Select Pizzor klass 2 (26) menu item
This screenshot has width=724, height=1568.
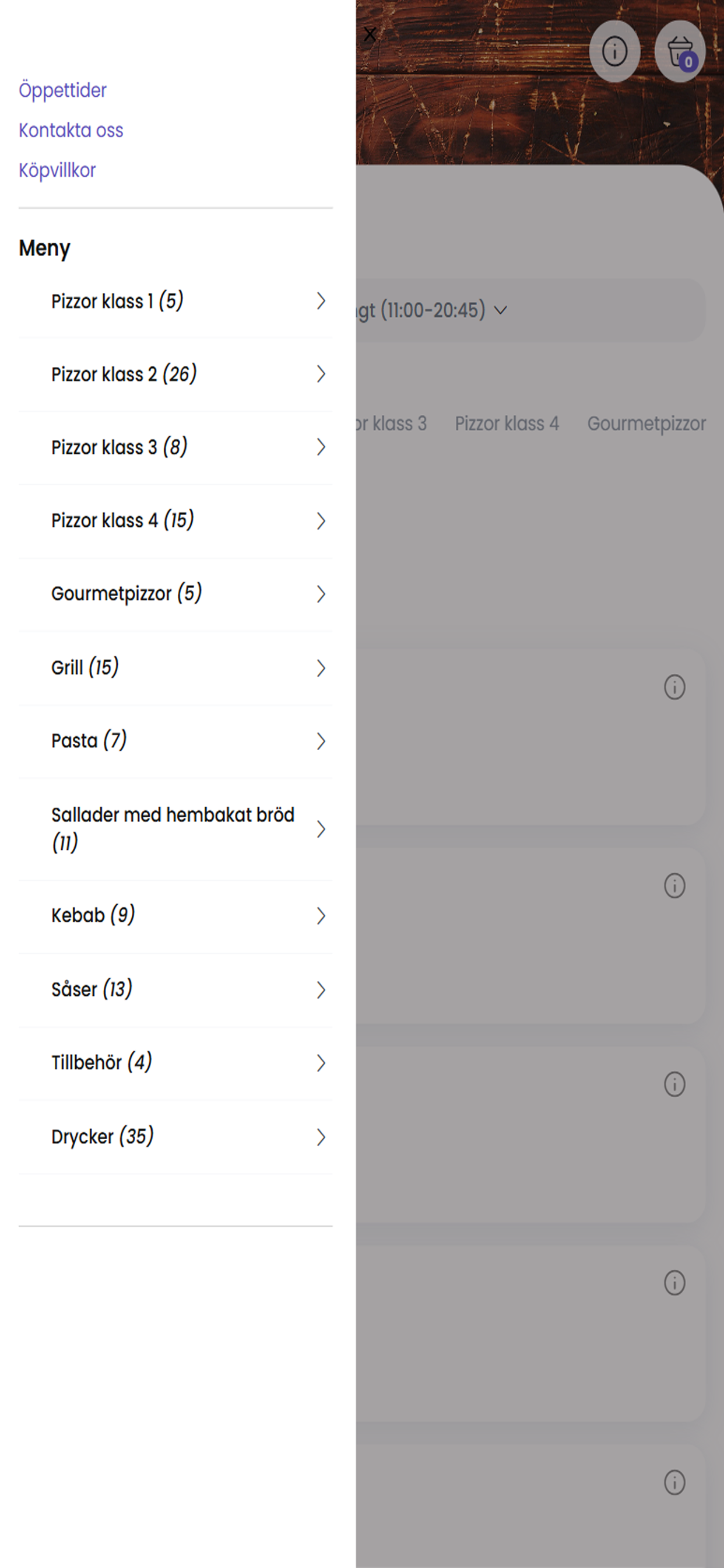[x=176, y=374]
